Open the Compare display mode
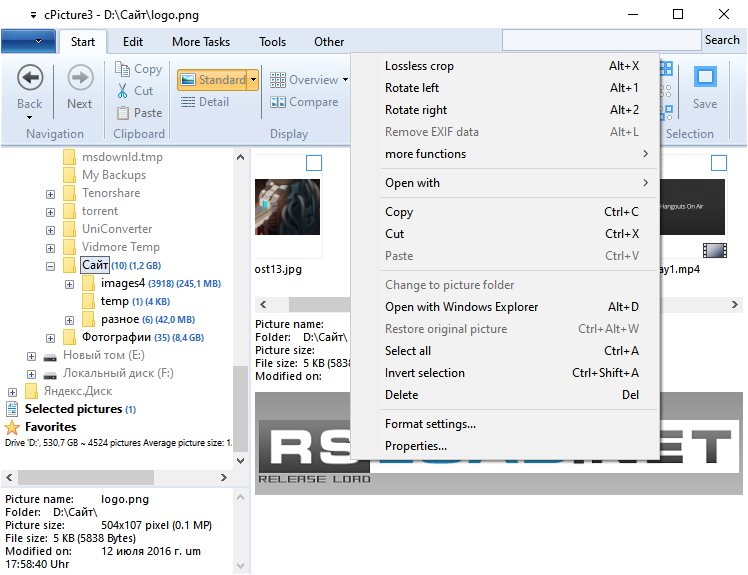Screen dimensions: 748x575 (x=304, y=102)
